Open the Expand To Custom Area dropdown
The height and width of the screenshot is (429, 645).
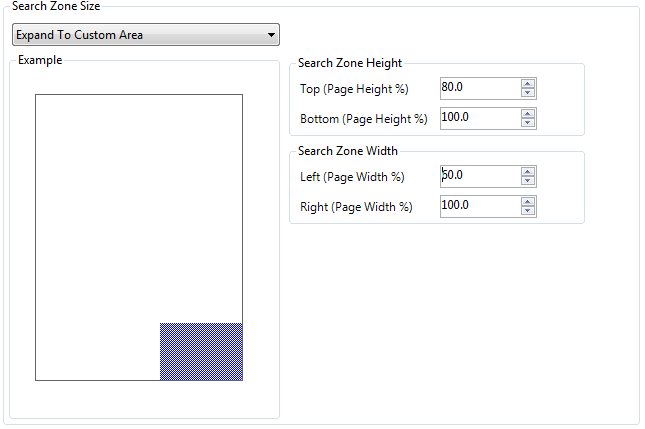click(145, 35)
